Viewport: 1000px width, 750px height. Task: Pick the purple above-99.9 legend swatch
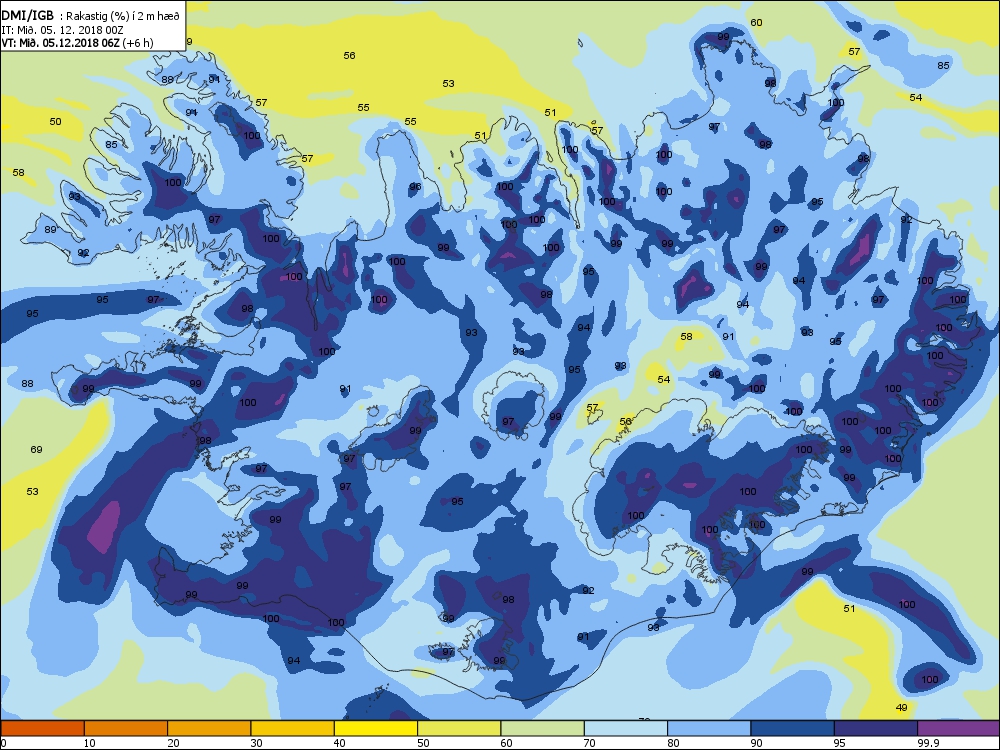[x=959, y=728]
